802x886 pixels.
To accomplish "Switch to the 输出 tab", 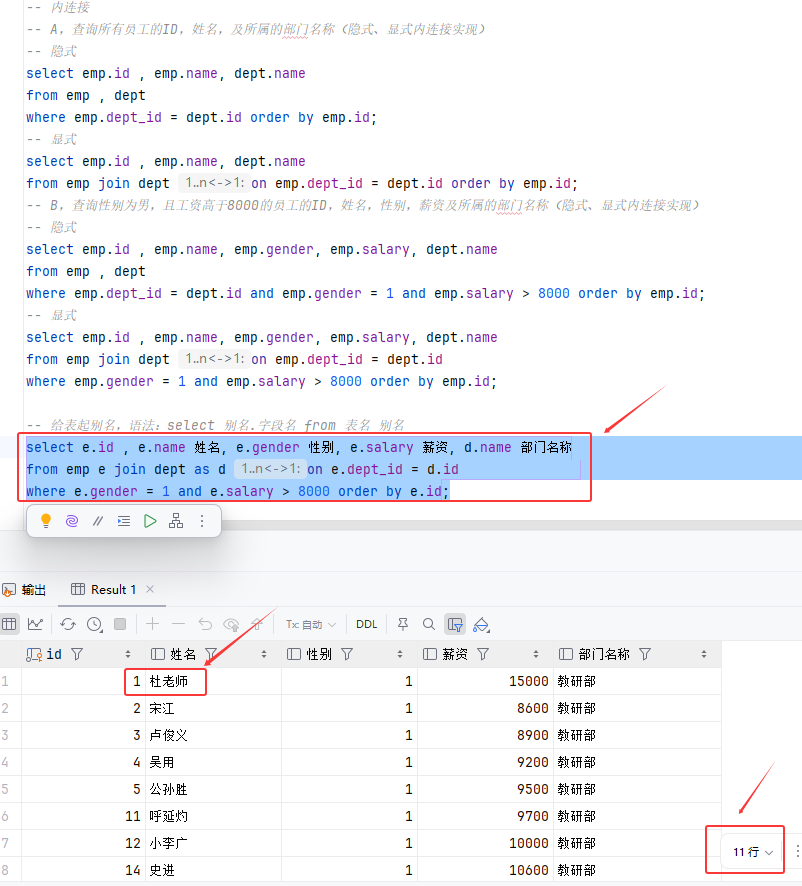I will pyautogui.click(x=25, y=589).
